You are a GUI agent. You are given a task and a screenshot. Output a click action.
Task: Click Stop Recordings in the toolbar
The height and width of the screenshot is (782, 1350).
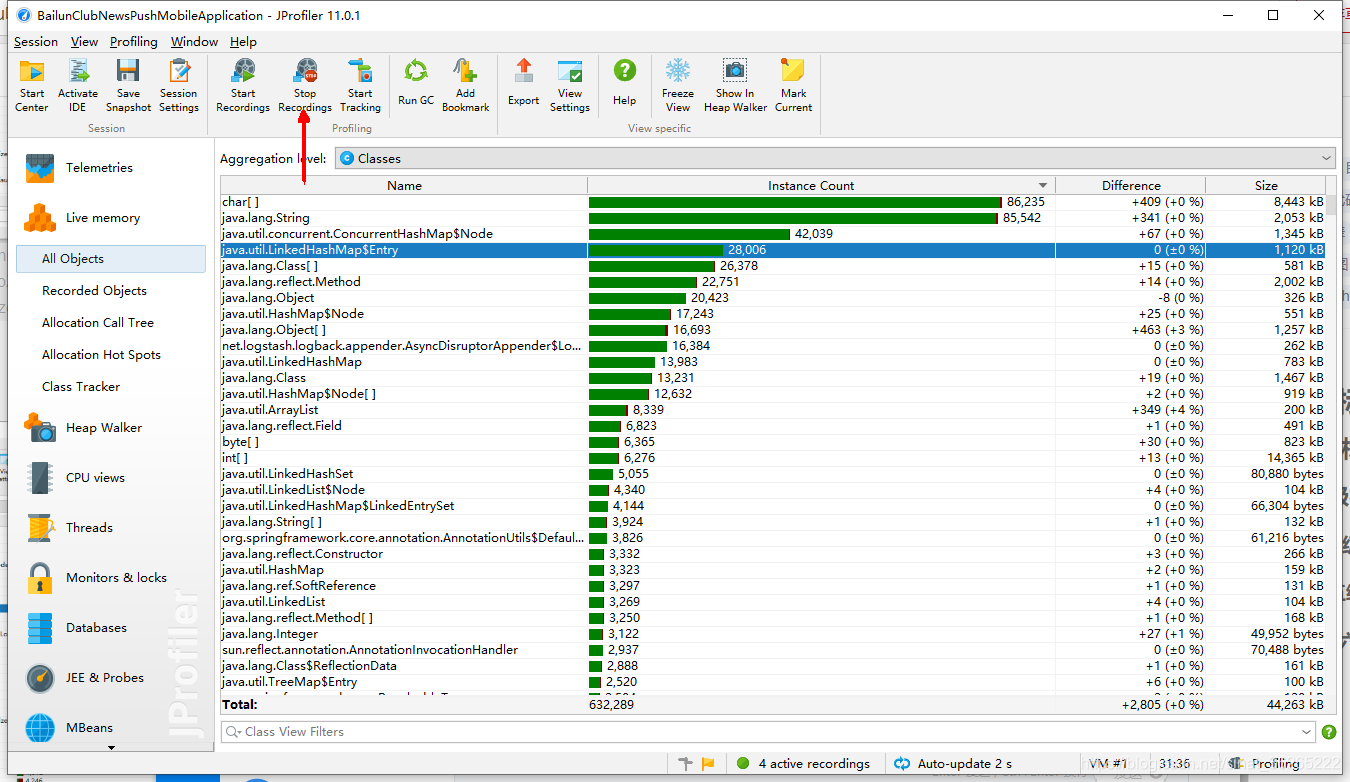tap(305, 85)
